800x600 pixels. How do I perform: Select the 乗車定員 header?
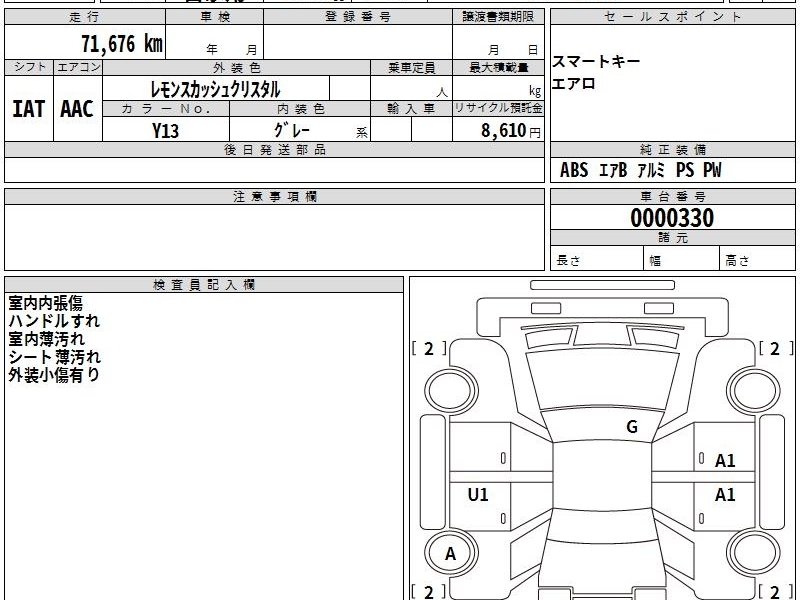tap(411, 67)
